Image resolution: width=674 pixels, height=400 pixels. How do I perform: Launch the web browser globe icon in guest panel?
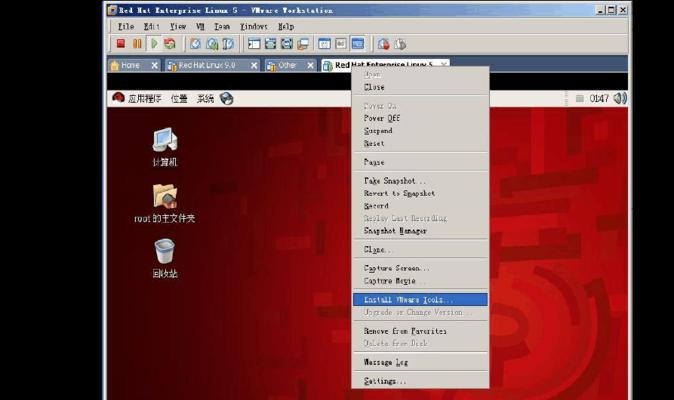[x=227, y=98]
